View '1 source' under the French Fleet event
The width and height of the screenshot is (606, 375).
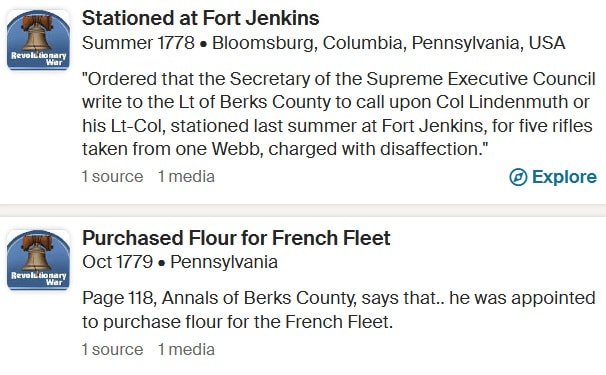point(112,349)
